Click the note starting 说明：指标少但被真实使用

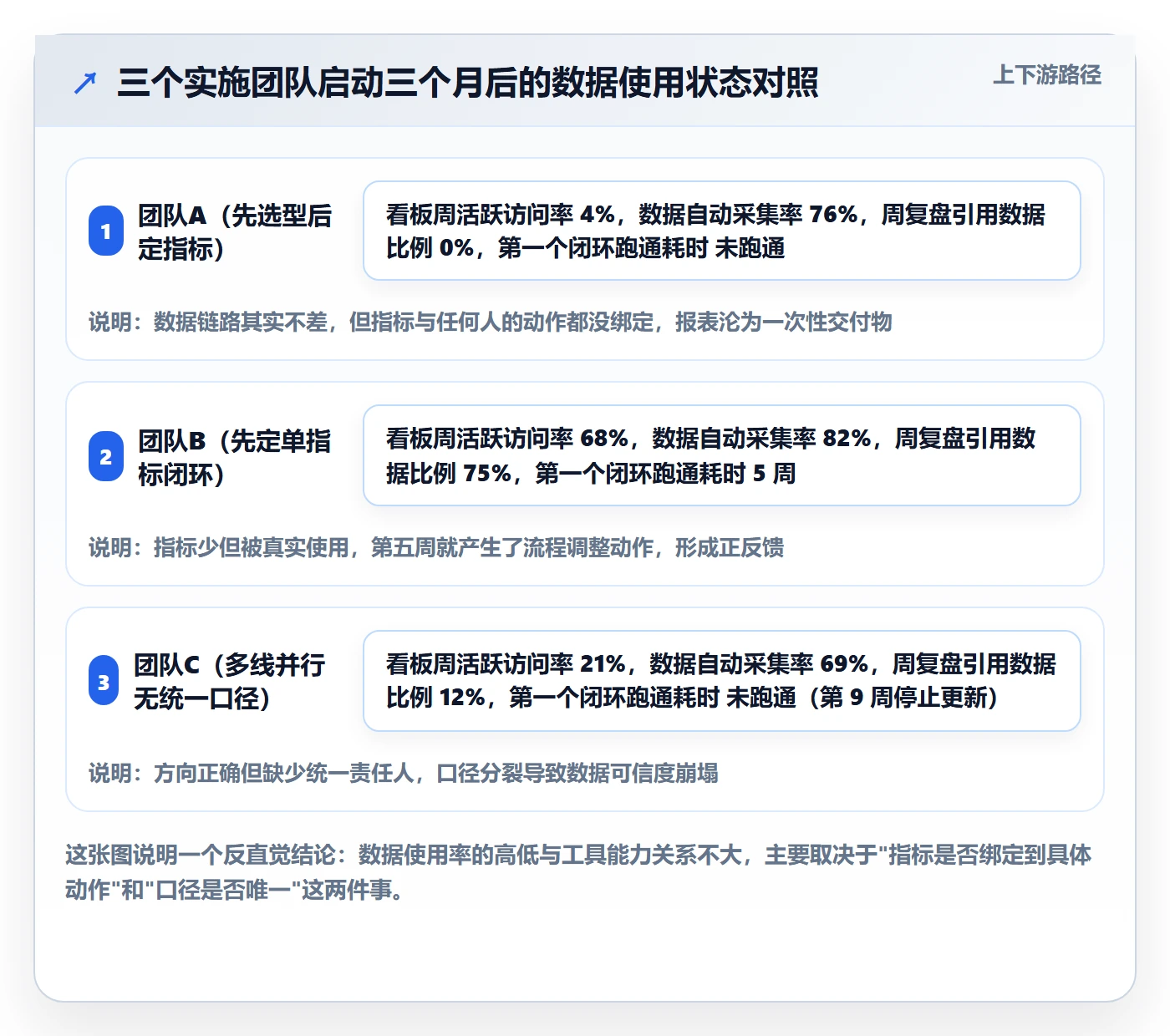coord(436,547)
